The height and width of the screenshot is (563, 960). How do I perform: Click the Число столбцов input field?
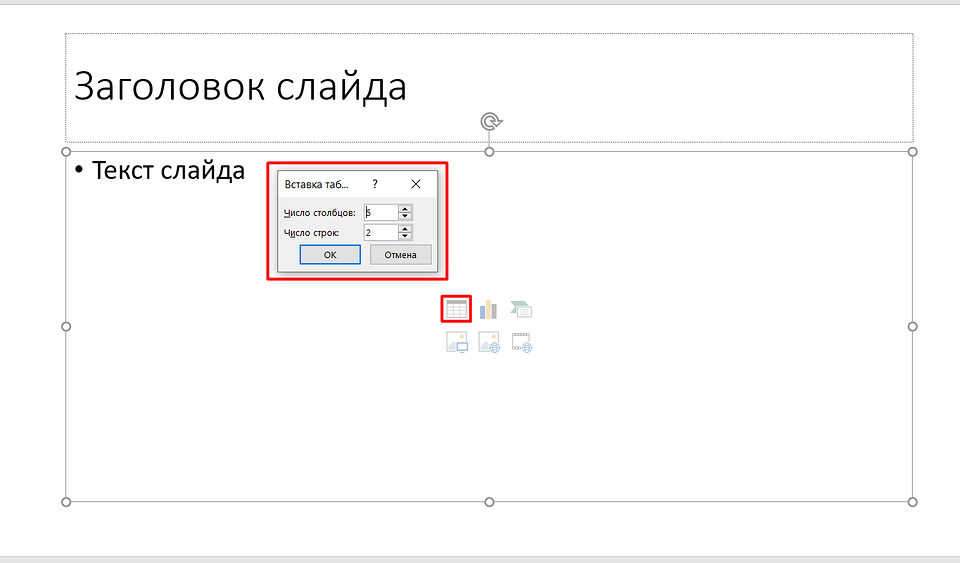[381, 212]
